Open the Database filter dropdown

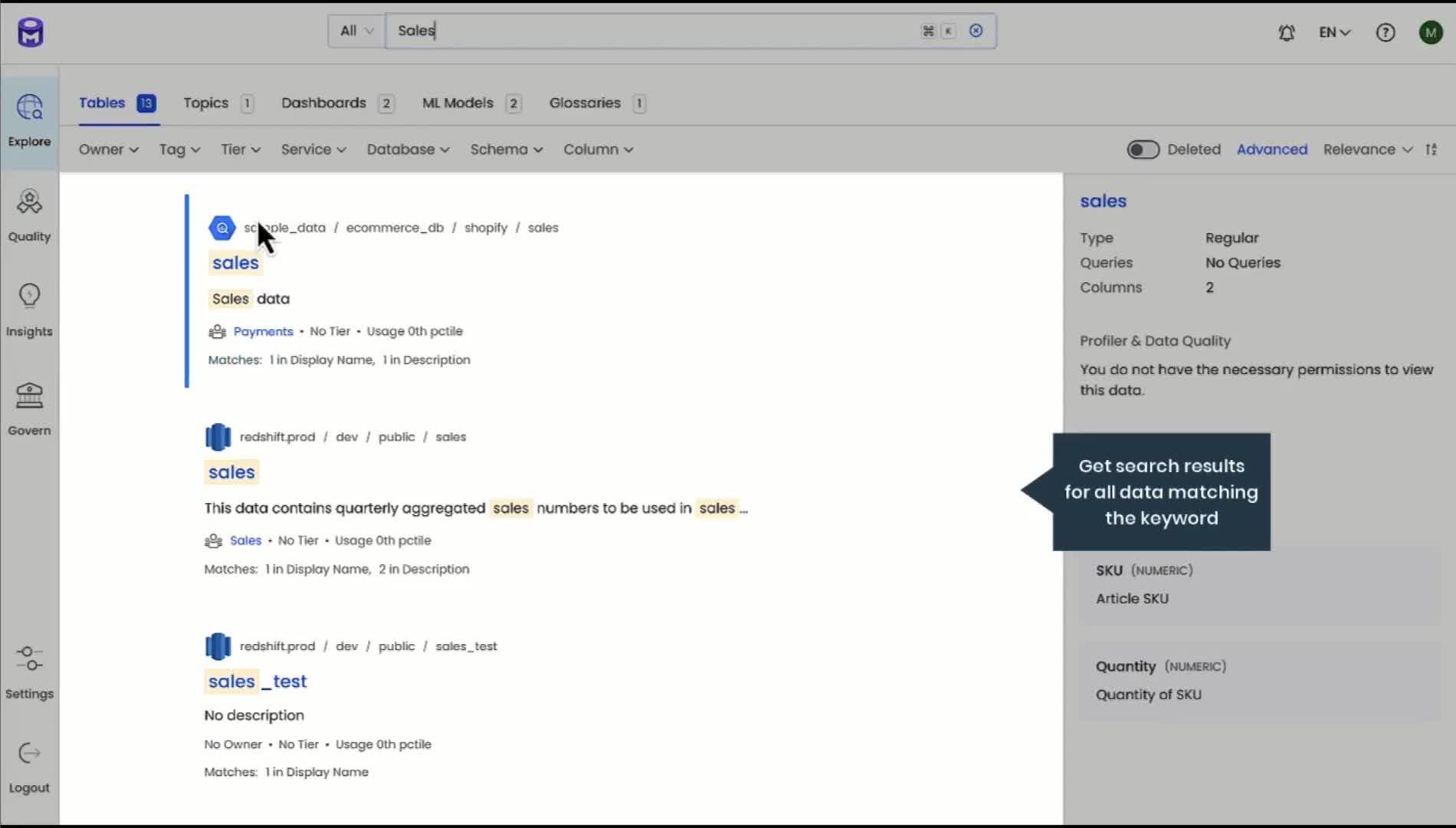click(408, 149)
